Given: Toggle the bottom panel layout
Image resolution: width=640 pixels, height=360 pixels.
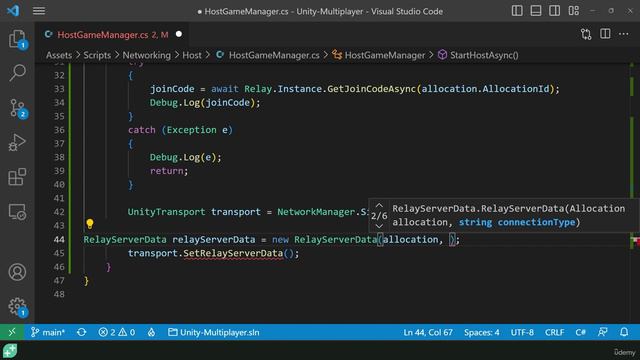Looking at the screenshot, I should pyautogui.click(x=536, y=11).
